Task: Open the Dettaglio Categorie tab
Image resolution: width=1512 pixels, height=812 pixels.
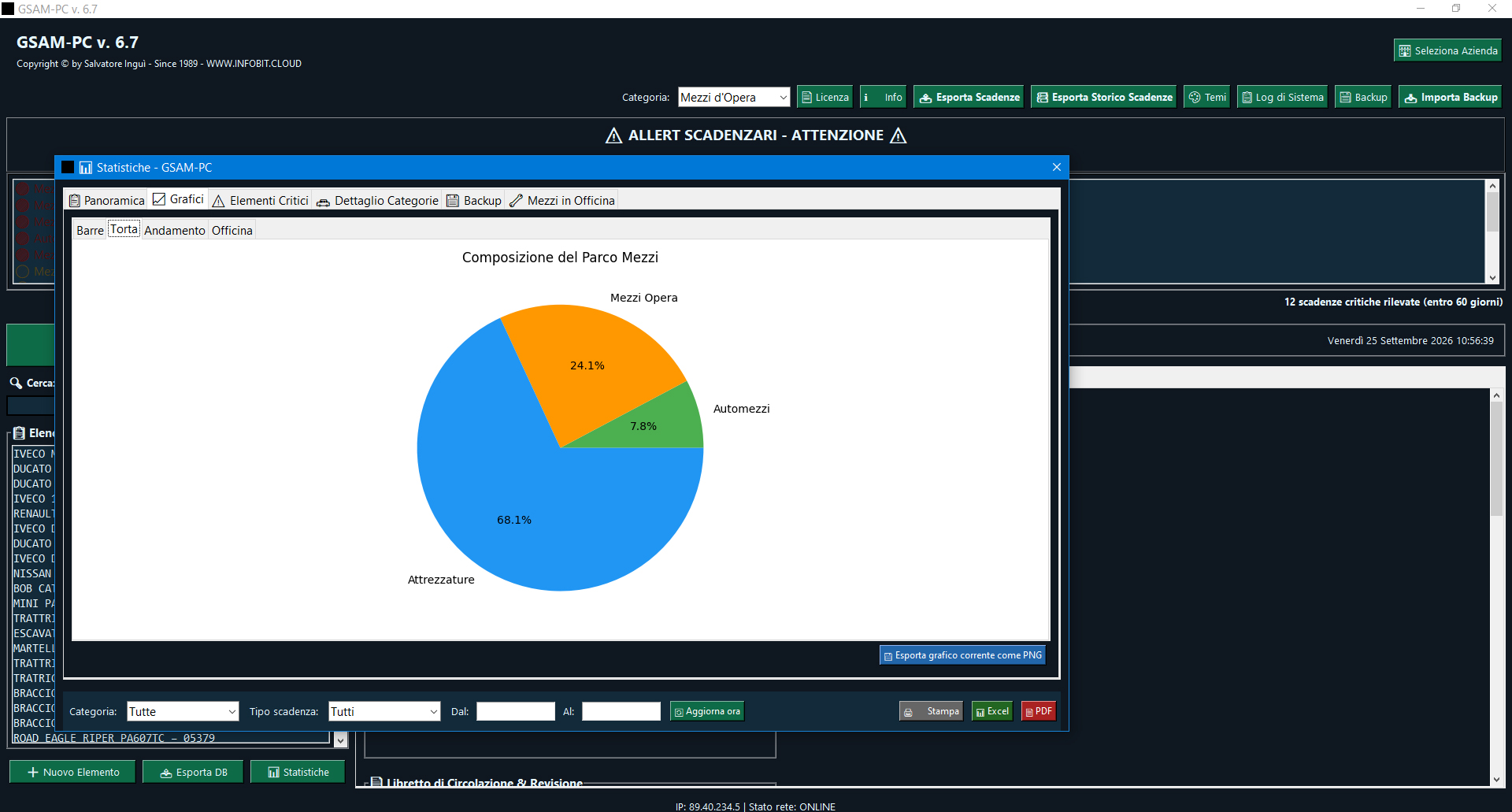Action: point(377,200)
